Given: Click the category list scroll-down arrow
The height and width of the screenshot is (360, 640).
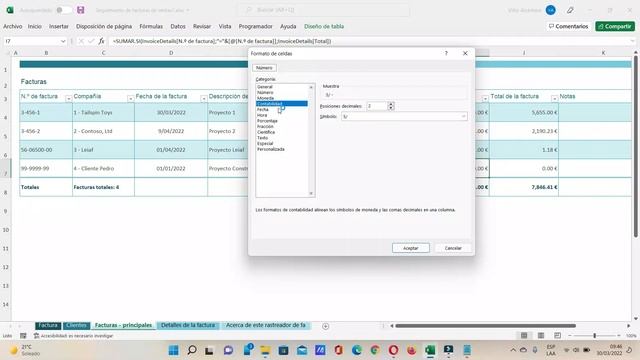Looking at the screenshot, I should click(x=311, y=193).
